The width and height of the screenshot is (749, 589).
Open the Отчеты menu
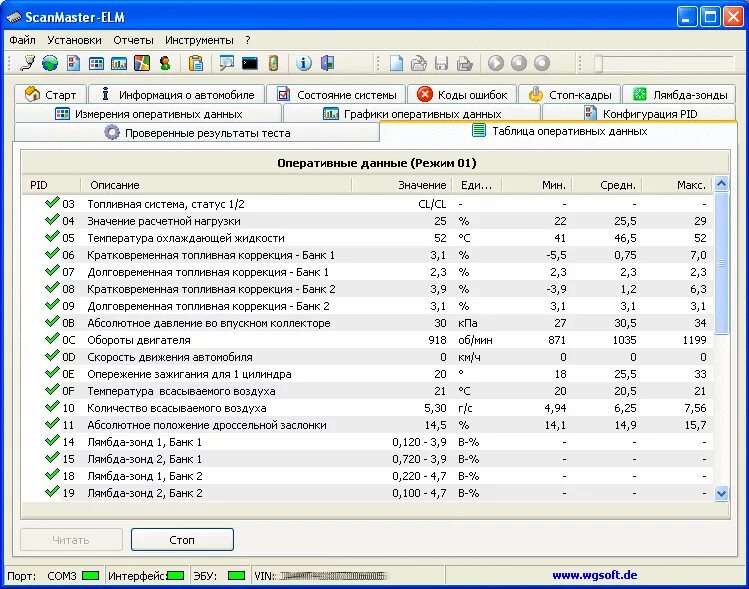[x=133, y=40]
